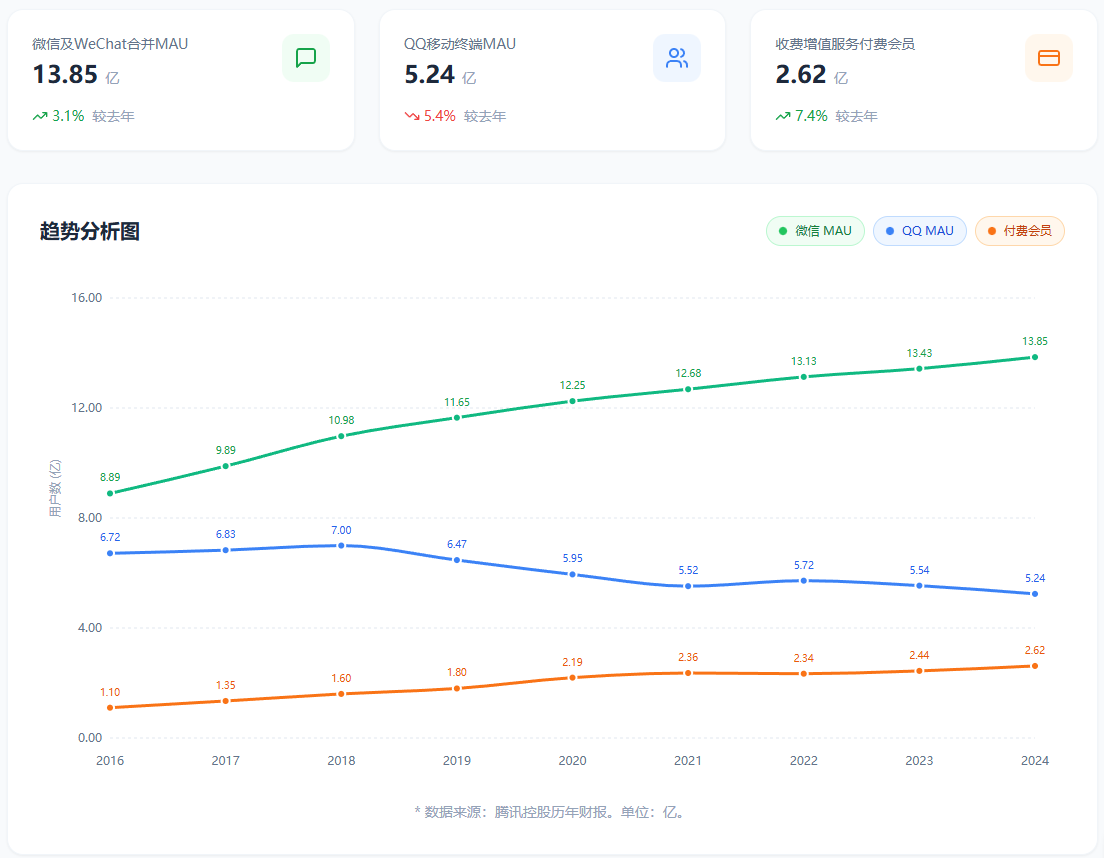Screen dimensions: 1104x858
Task: Click the 2022 QQ MAU point 5.72
Action: tap(803, 581)
